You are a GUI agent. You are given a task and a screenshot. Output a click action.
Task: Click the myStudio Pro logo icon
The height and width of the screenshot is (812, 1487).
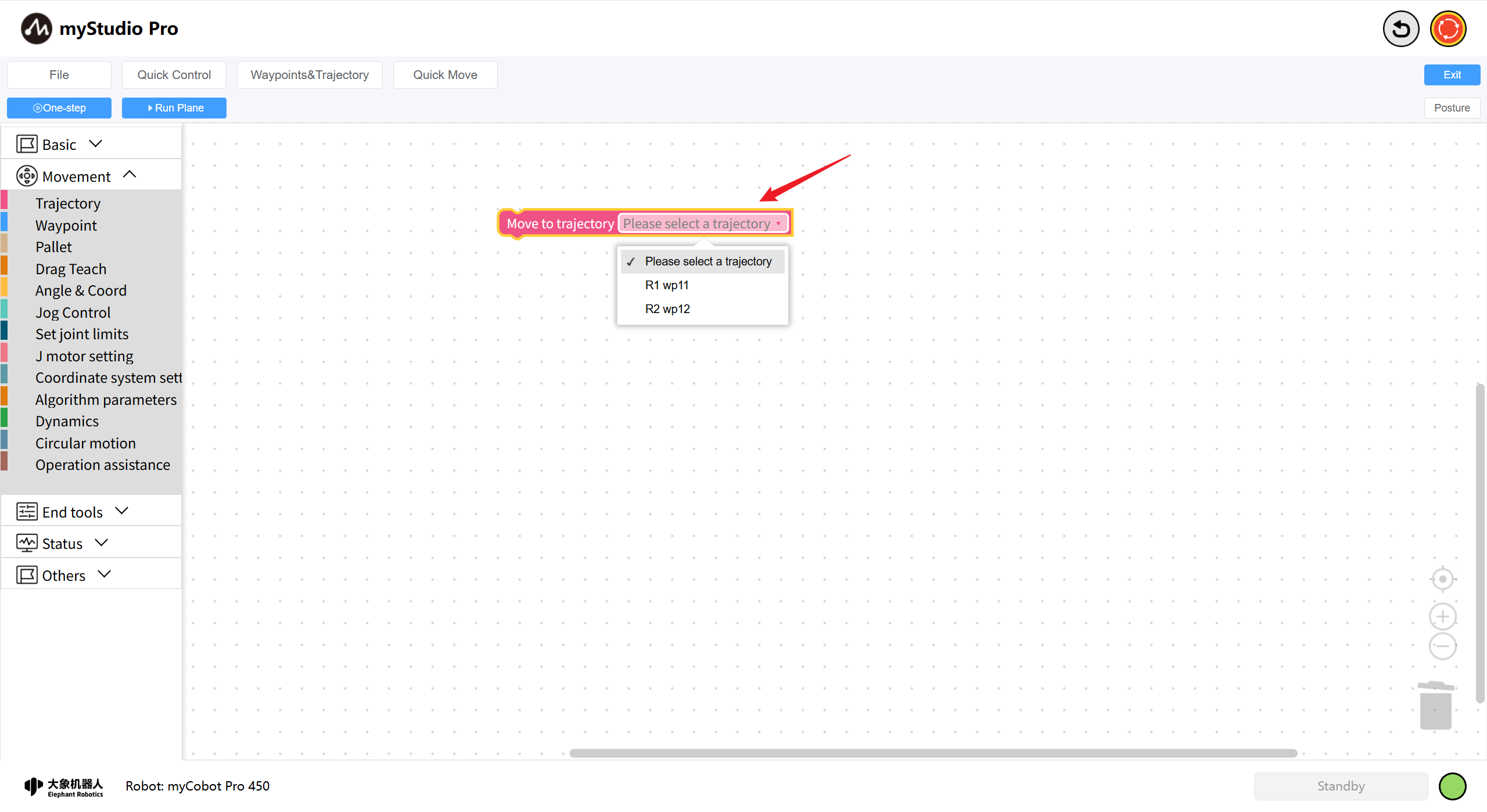pos(36,28)
